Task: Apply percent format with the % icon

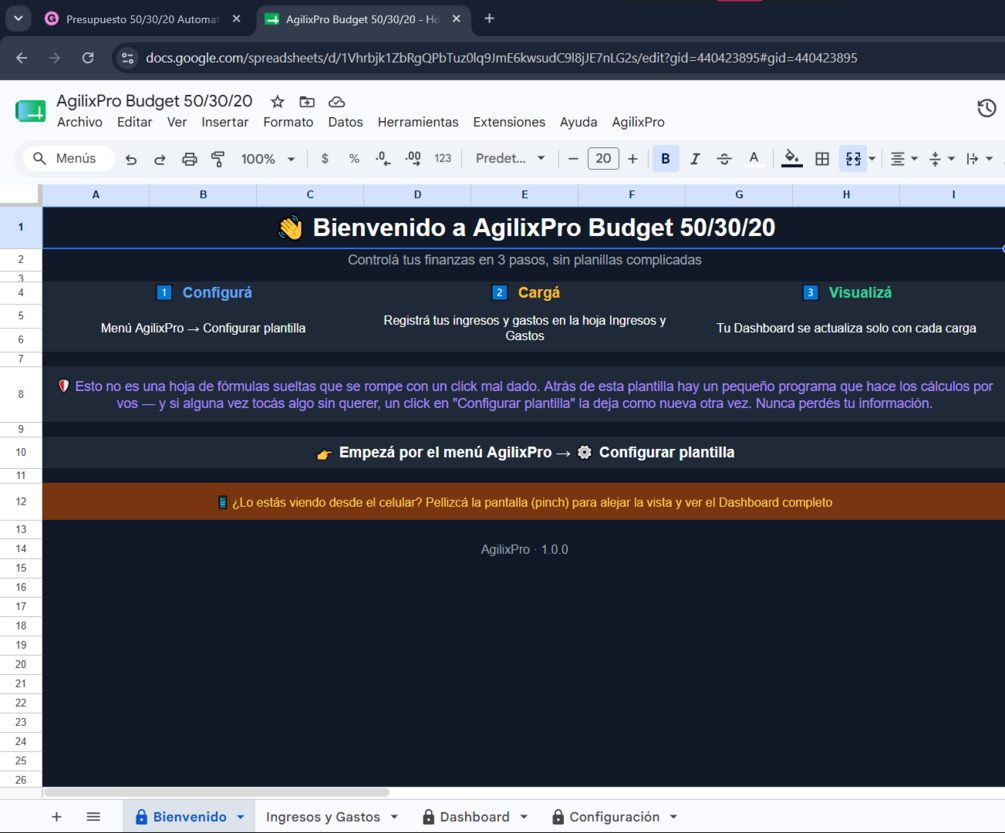Action: pyautogui.click(x=354, y=158)
